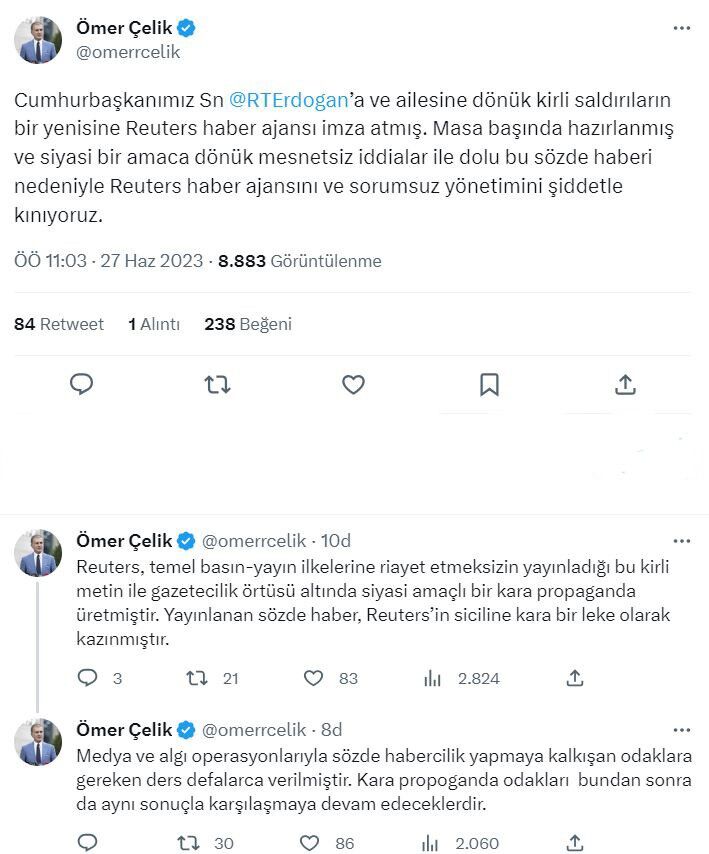Bookmark the main tweet

(489, 384)
